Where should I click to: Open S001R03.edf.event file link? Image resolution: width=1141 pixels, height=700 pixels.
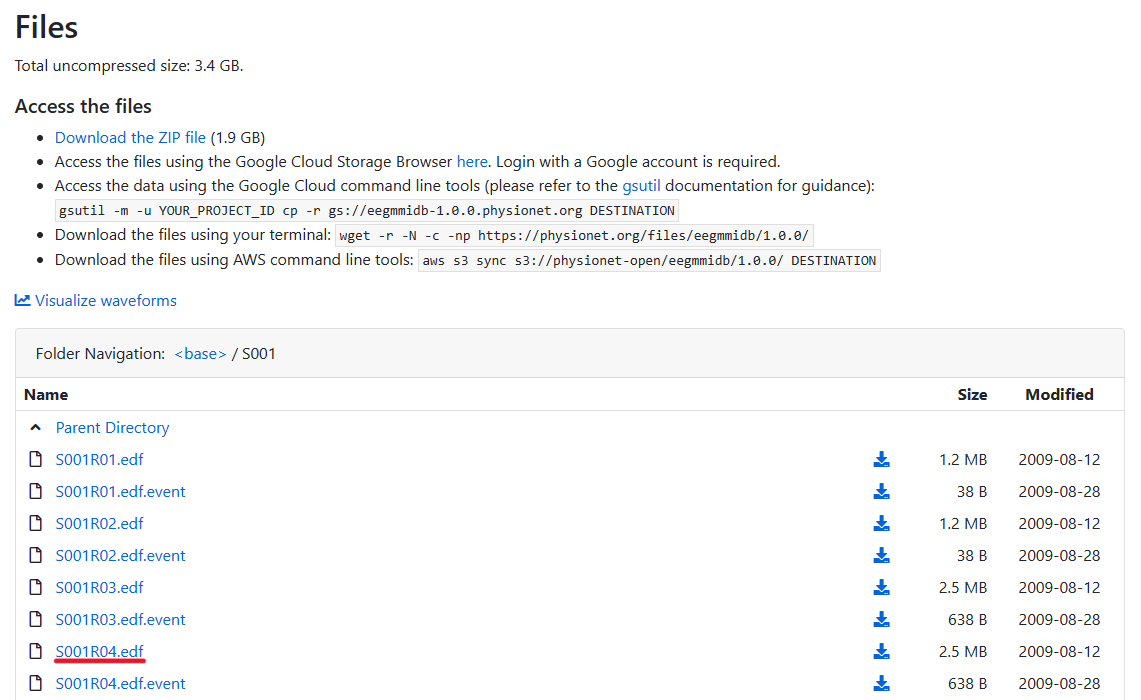coord(120,620)
